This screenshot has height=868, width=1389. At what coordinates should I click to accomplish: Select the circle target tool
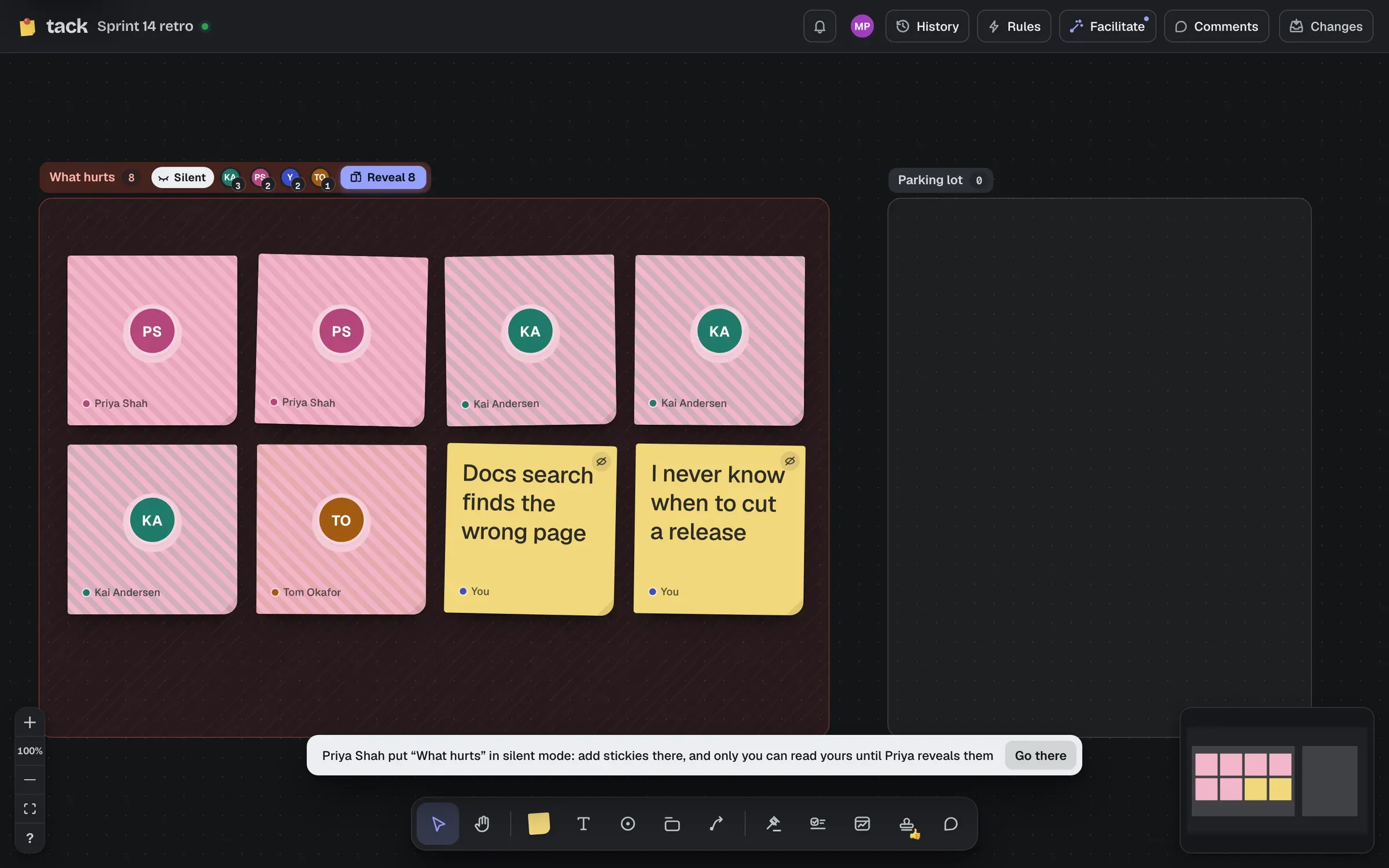pyautogui.click(x=628, y=823)
